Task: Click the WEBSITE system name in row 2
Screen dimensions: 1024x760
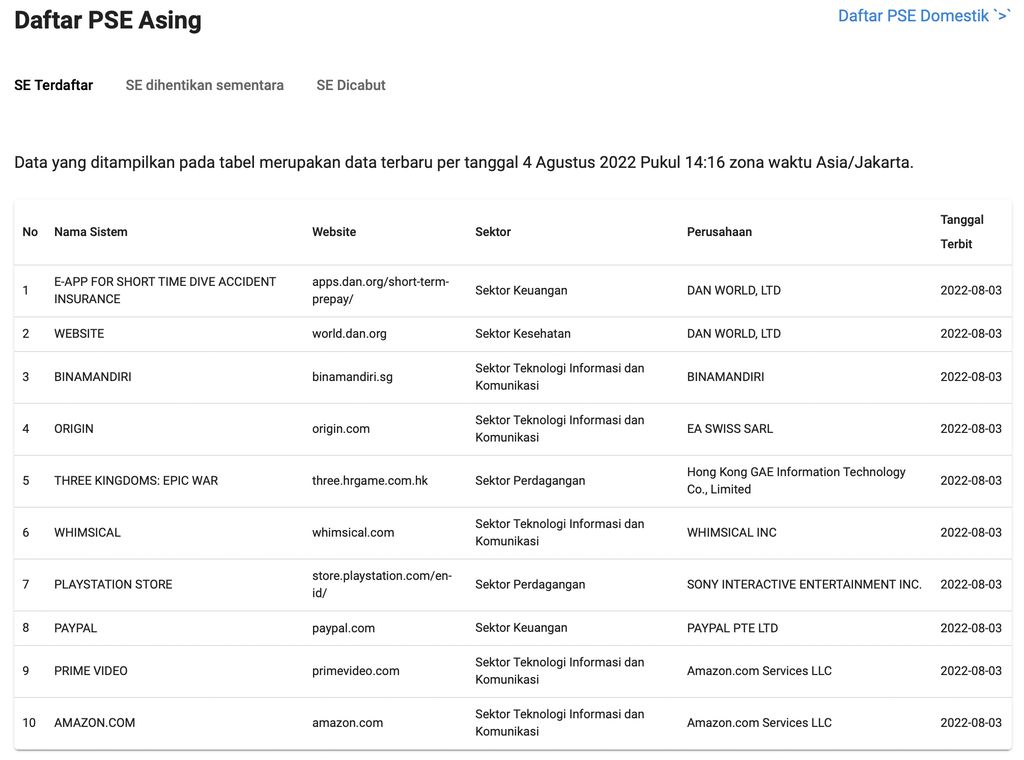Action: point(79,334)
